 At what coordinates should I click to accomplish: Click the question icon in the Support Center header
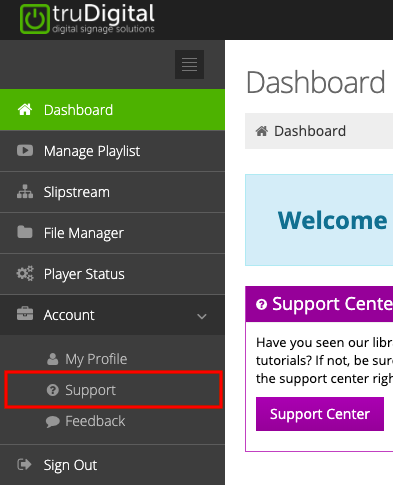tap(262, 304)
